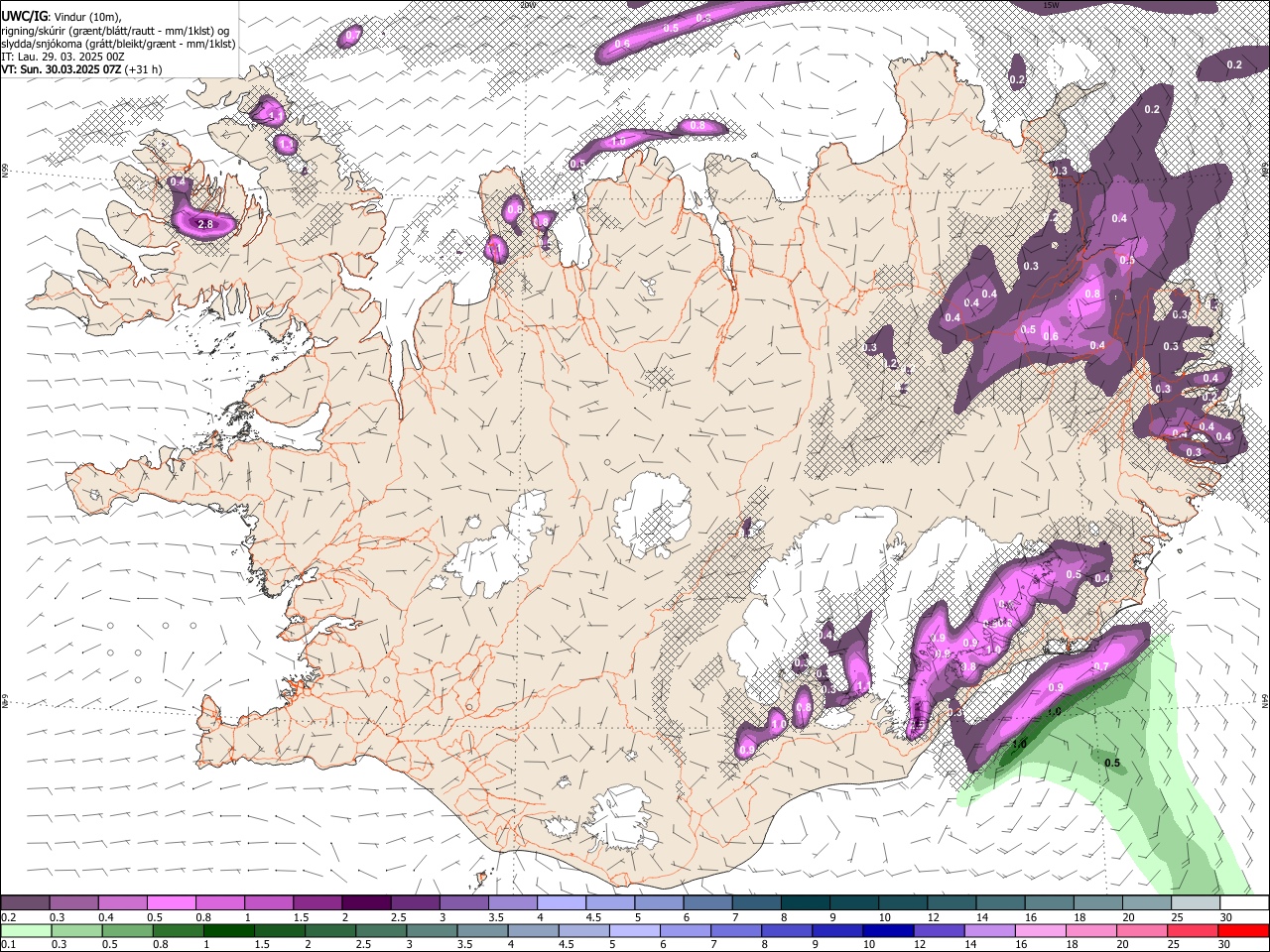
Task: Select the navy blue rain swatch starting at 10
Action: [x=886, y=930]
